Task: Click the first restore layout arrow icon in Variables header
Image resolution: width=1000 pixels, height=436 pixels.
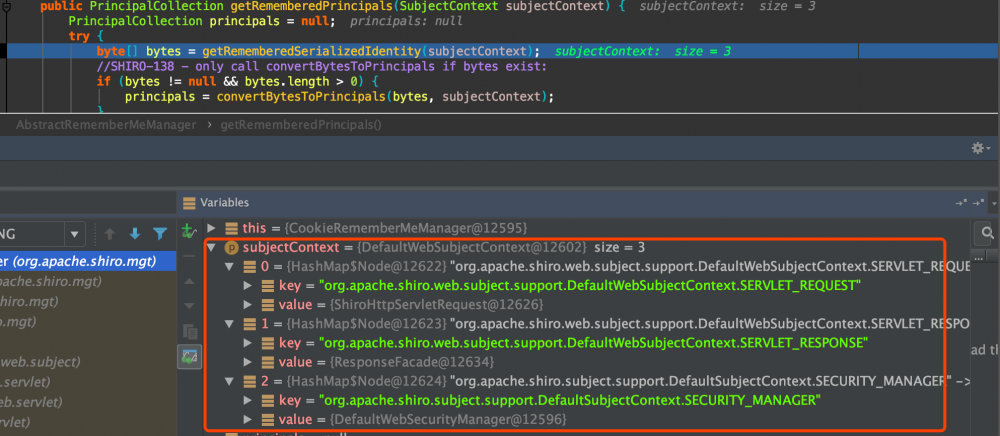Action: point(961,203)
